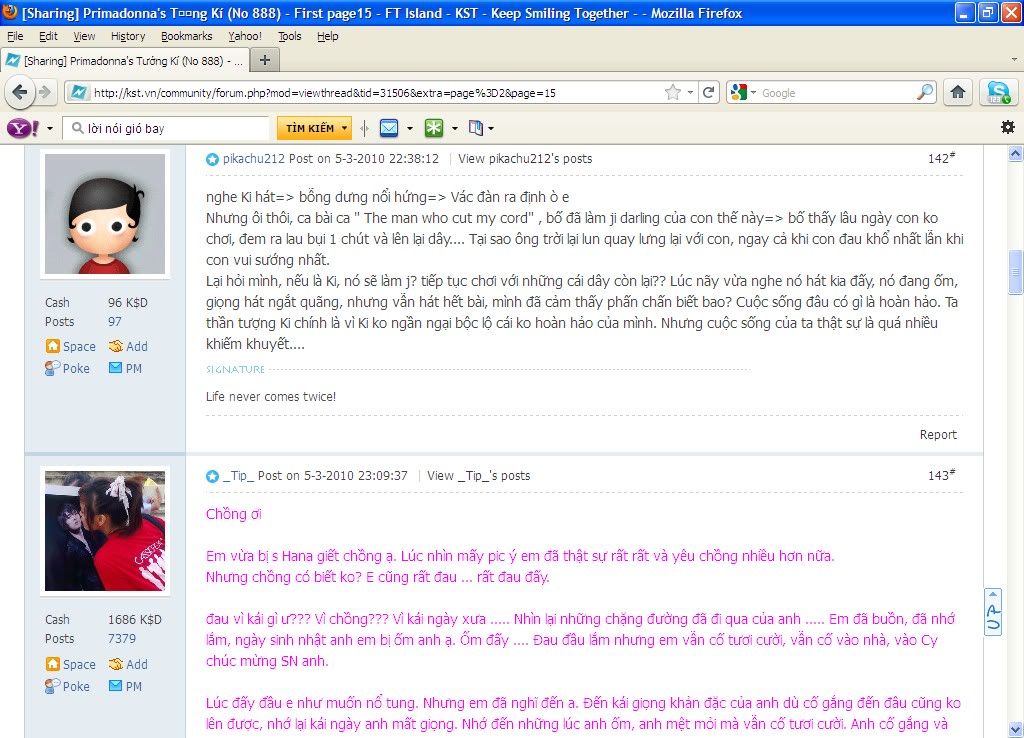Open the TÌM KIẾM button dropdown arrow
This screenshot has height=738, width=1024.
(x=344, y=128)
